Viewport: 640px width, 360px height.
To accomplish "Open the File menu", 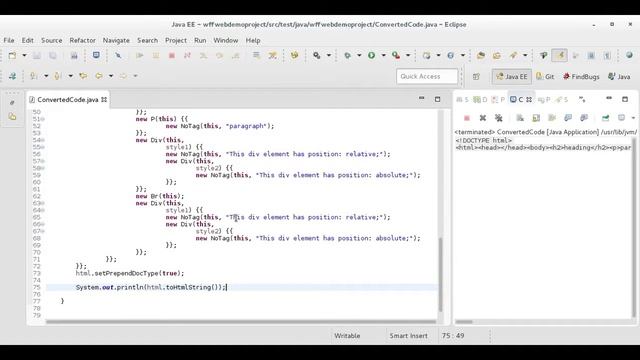I will (x=9, y=40).
